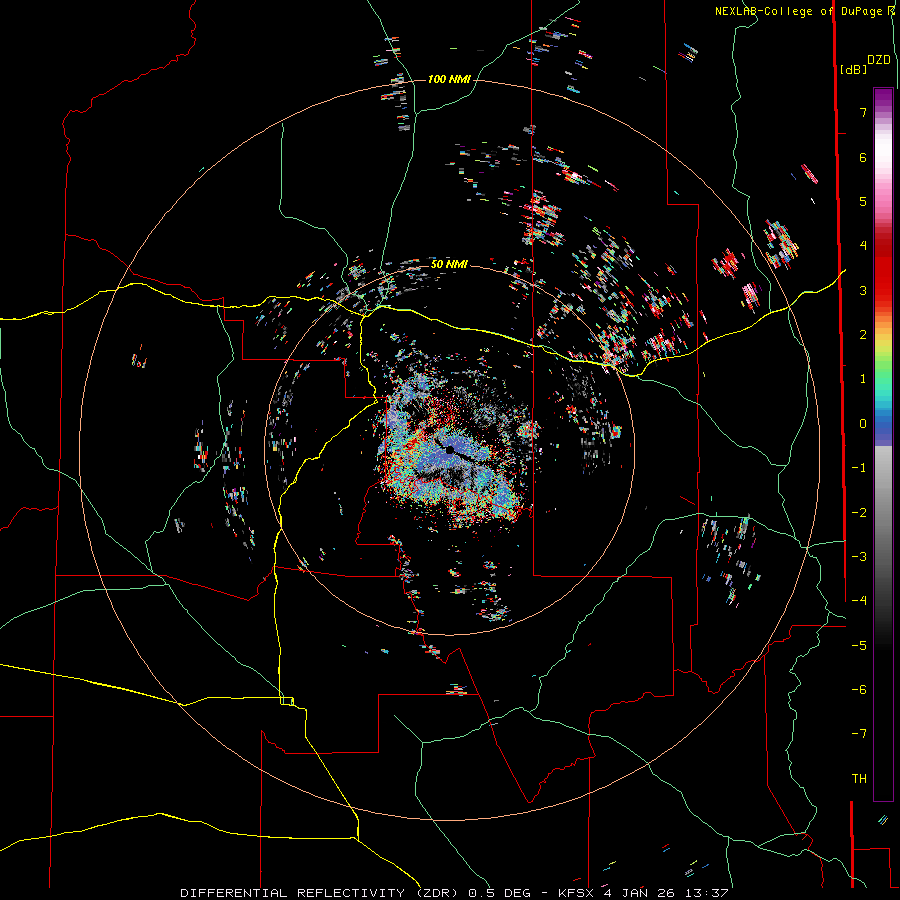The width and height of the screenshot is (900, 900).
Task: Click the -6 value on the color scale
Action: click(859, 689)
